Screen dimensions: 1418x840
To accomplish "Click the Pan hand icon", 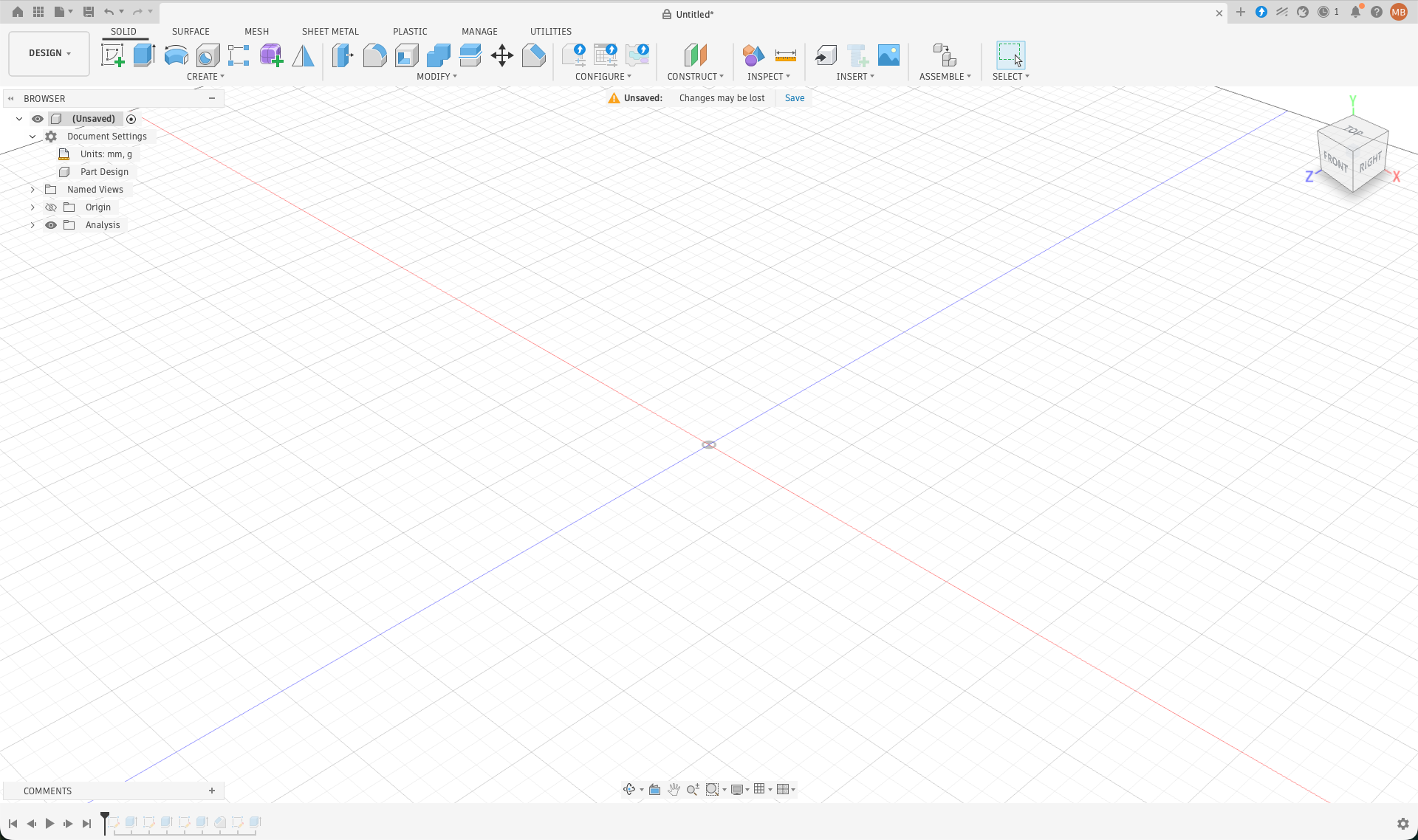I will pos(674,789).
